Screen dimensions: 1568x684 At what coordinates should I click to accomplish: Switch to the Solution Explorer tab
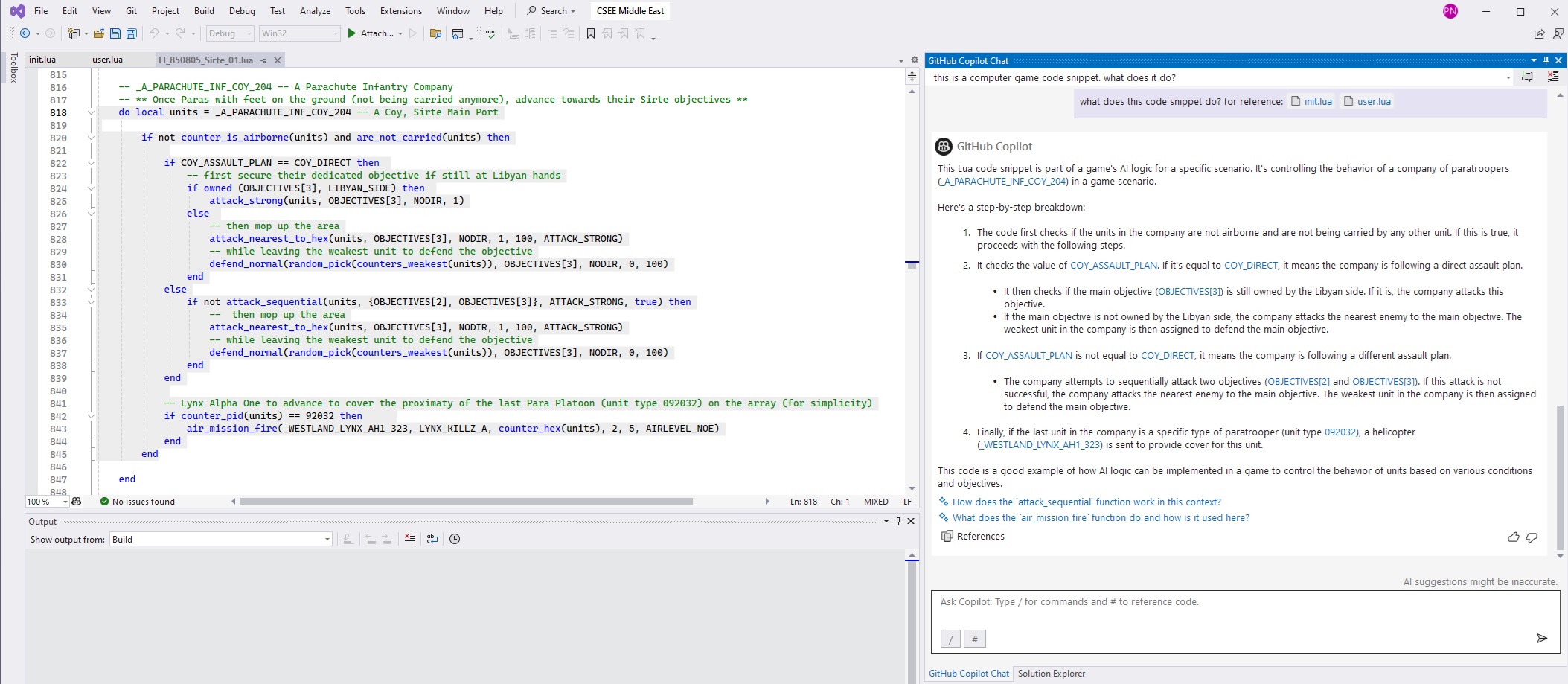point(1051,674)
